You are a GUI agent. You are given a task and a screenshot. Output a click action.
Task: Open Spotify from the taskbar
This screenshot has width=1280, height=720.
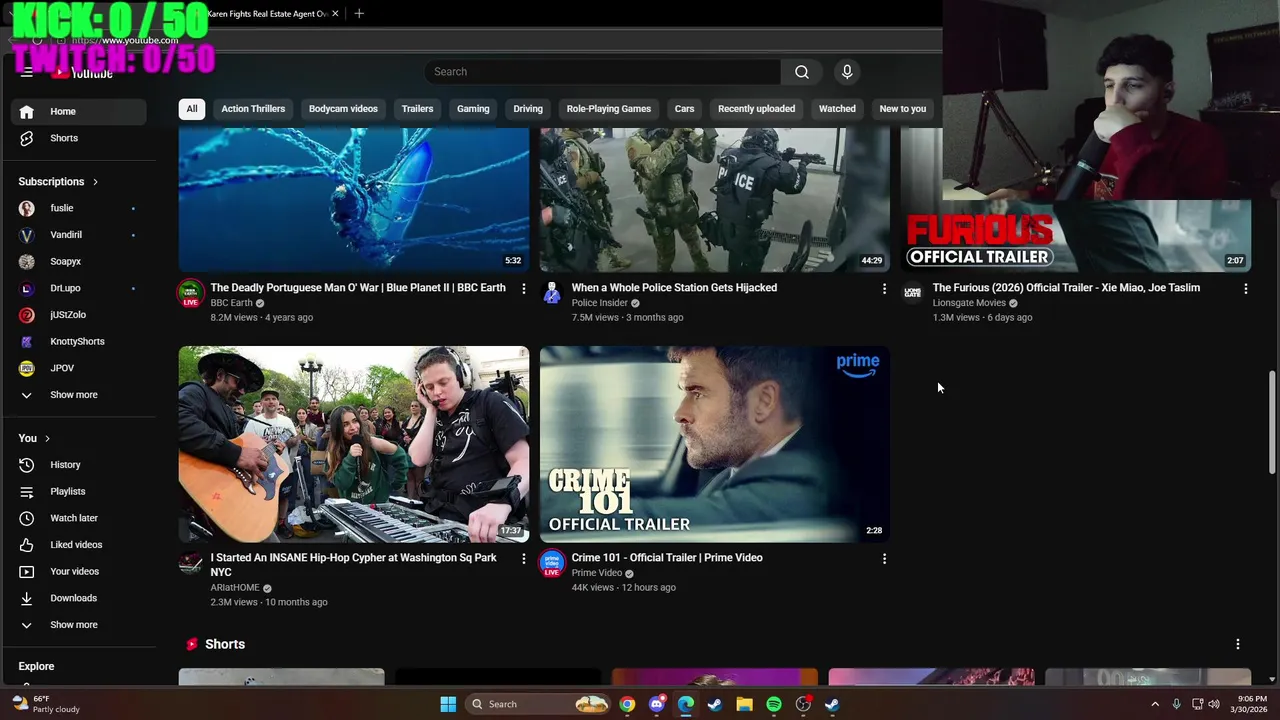click(774, 704)
